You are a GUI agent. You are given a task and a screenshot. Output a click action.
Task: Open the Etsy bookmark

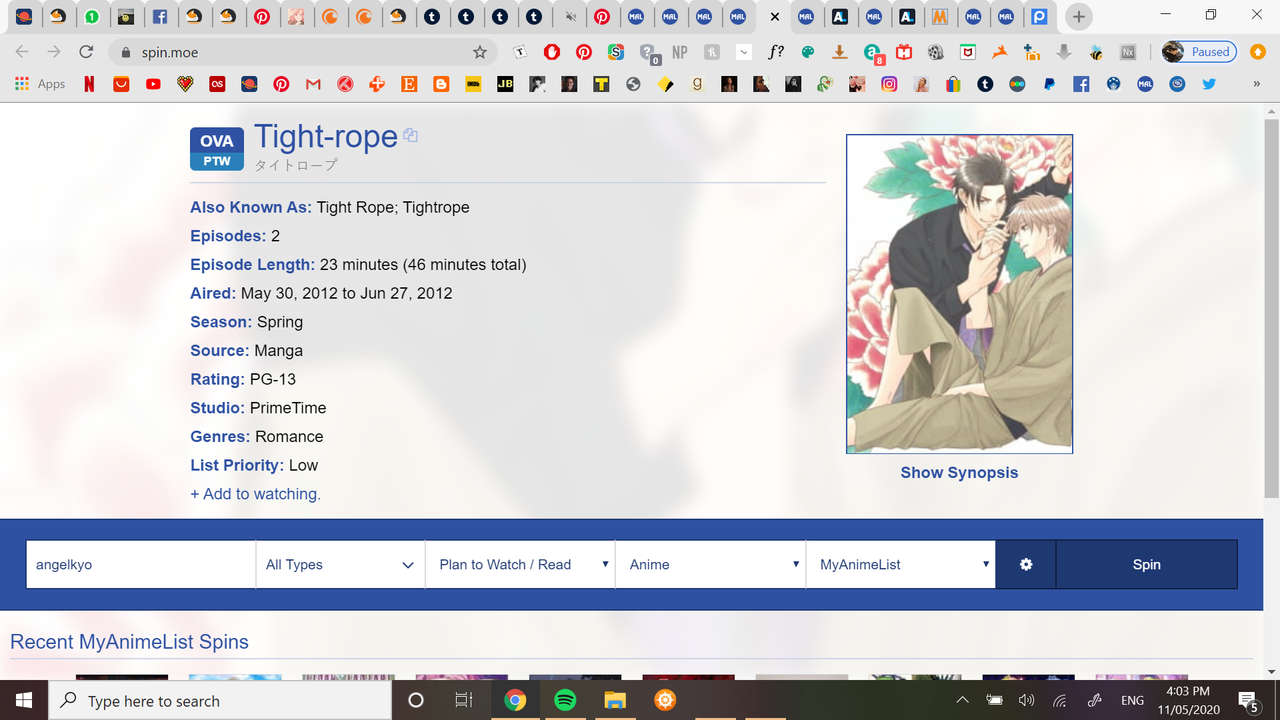pyautogui.click(x=409, y=85)
